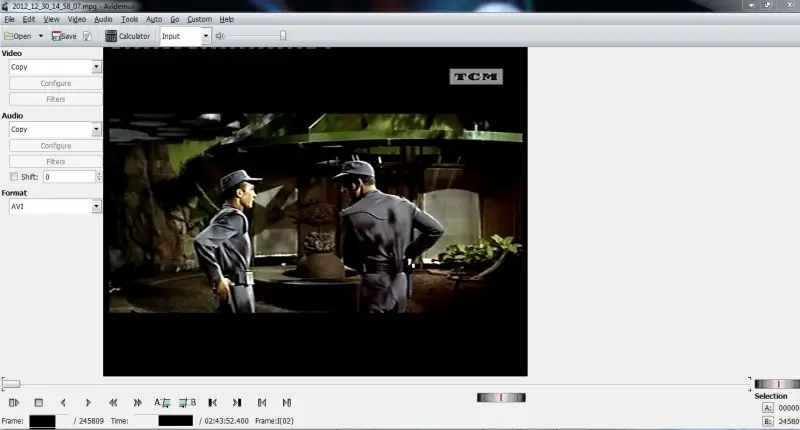Image resolution: width=800 pixels, height=430 pixels.
Task: Click the Frame number input field
Action: click(48, 421)
